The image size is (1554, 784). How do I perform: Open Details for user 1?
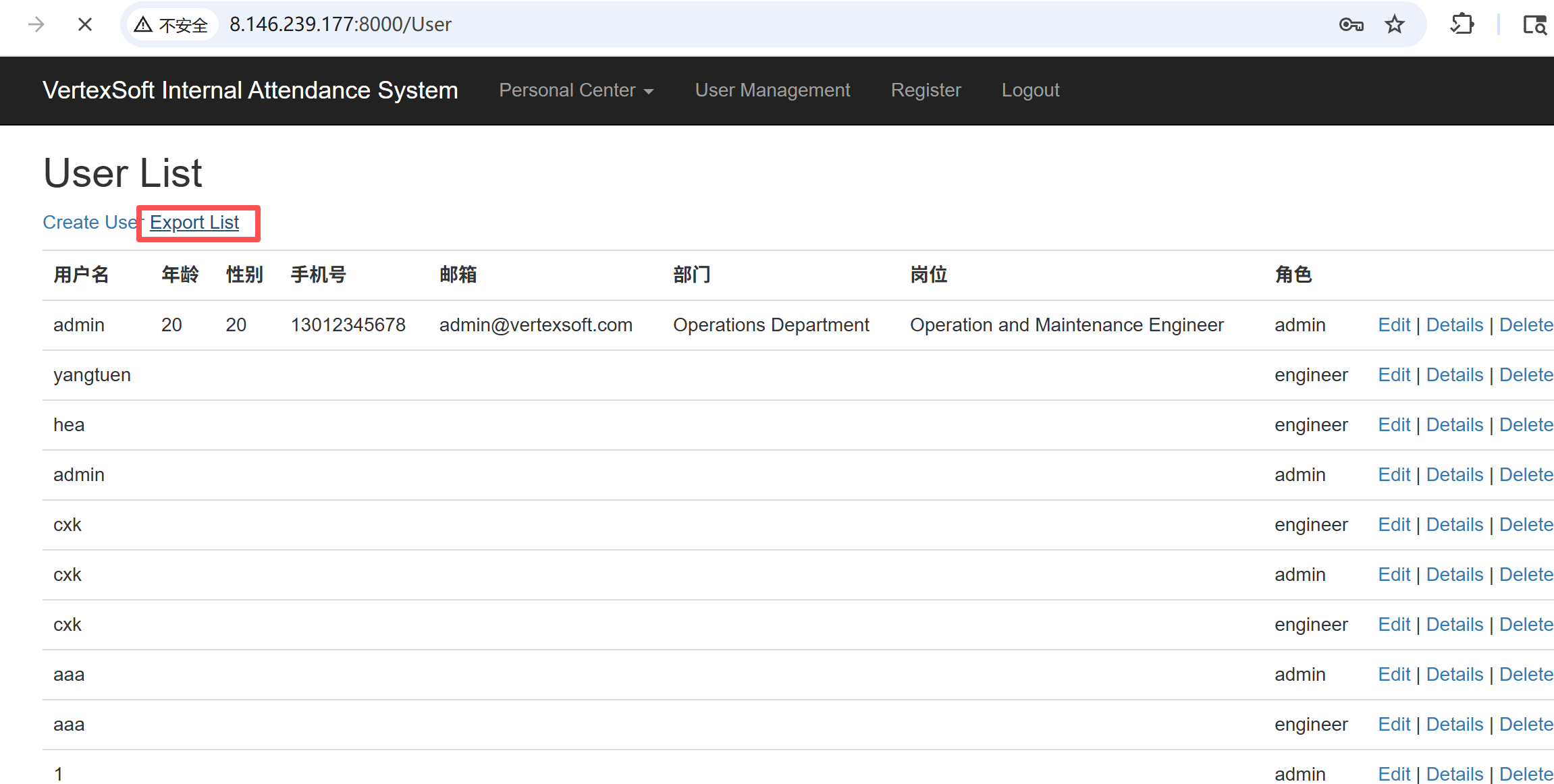(1455, 774)
